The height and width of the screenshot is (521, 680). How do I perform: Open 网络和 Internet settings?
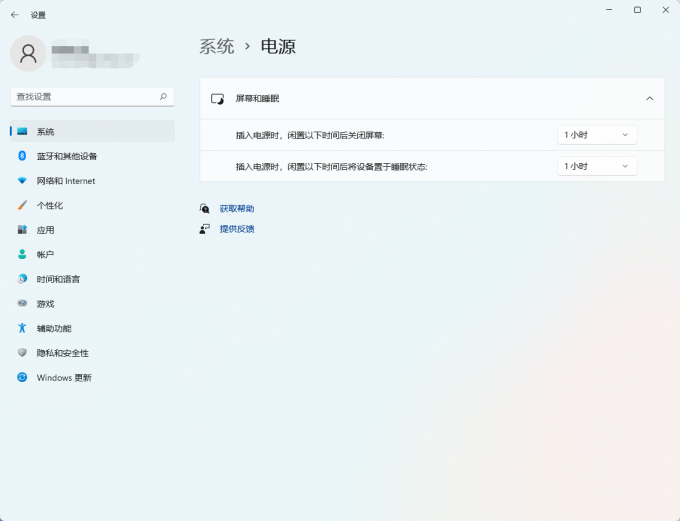click(92, 180)
